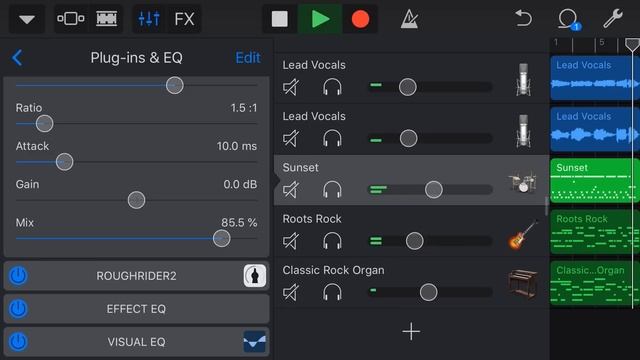Viewport: 640px width, 360px height.
Task: Solo the second Lead Vocals track
Action: click(332, 138)
